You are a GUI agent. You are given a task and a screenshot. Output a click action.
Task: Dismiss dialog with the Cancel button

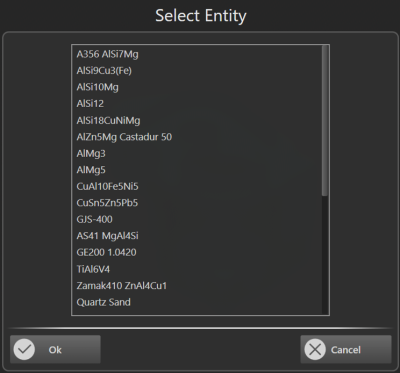tap(346, 349)
